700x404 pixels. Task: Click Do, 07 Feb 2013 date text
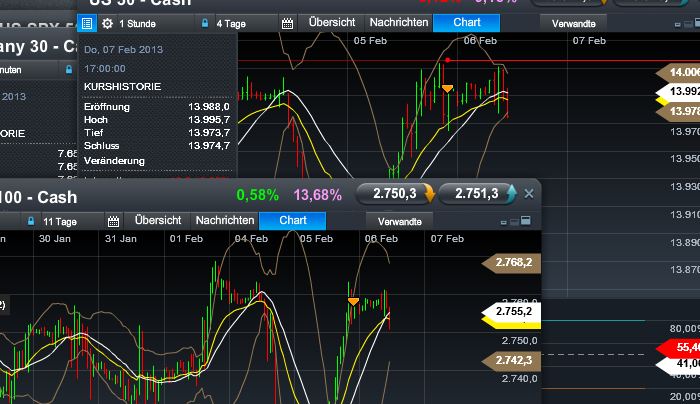[123, 50]
